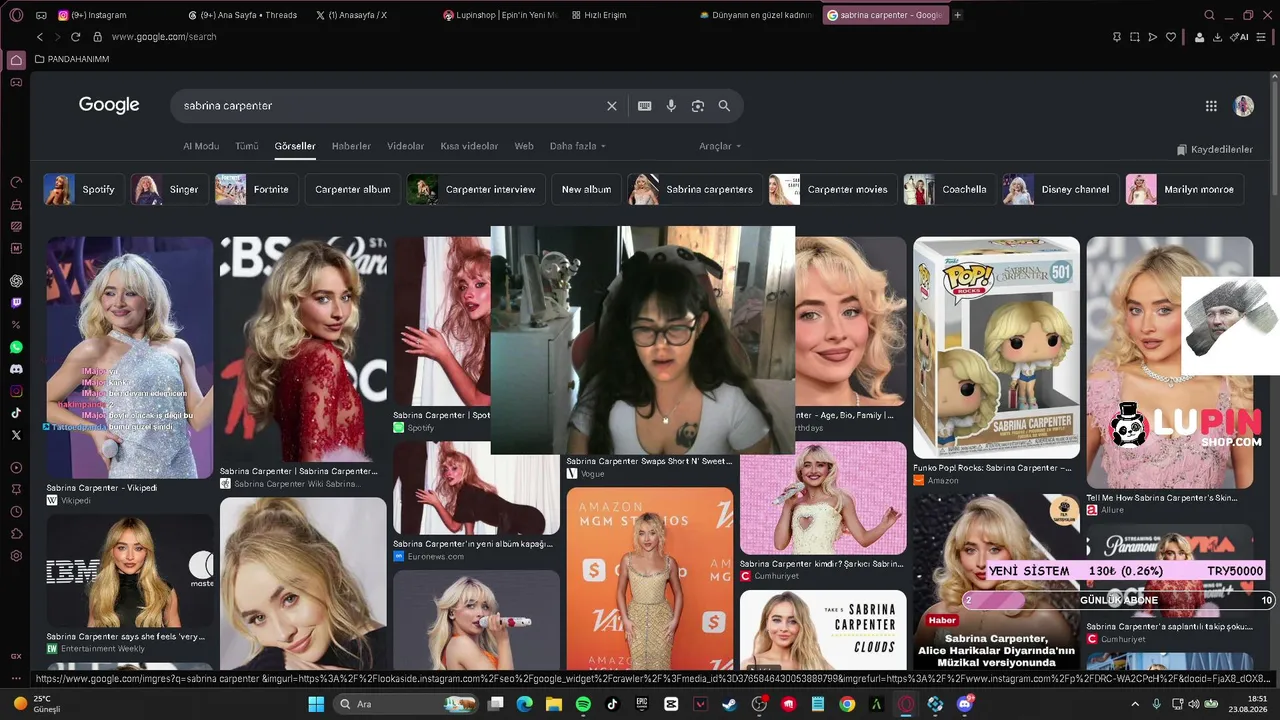The width and height of the screenshot is (1280, 720).
Task: Go back to the previous page
Action: click(40, 37)
